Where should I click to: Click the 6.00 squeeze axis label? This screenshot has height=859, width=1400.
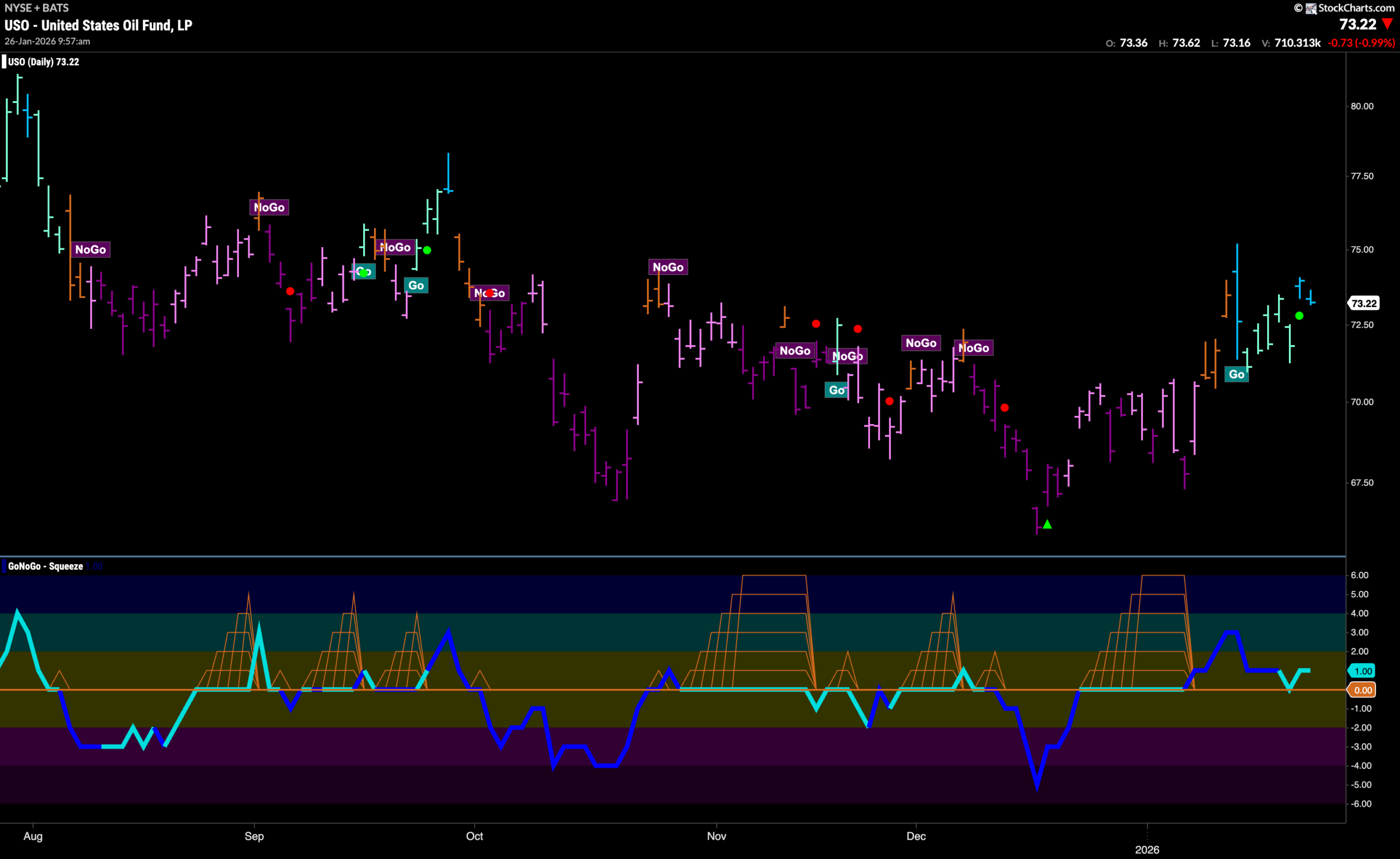click(1359, 574)
